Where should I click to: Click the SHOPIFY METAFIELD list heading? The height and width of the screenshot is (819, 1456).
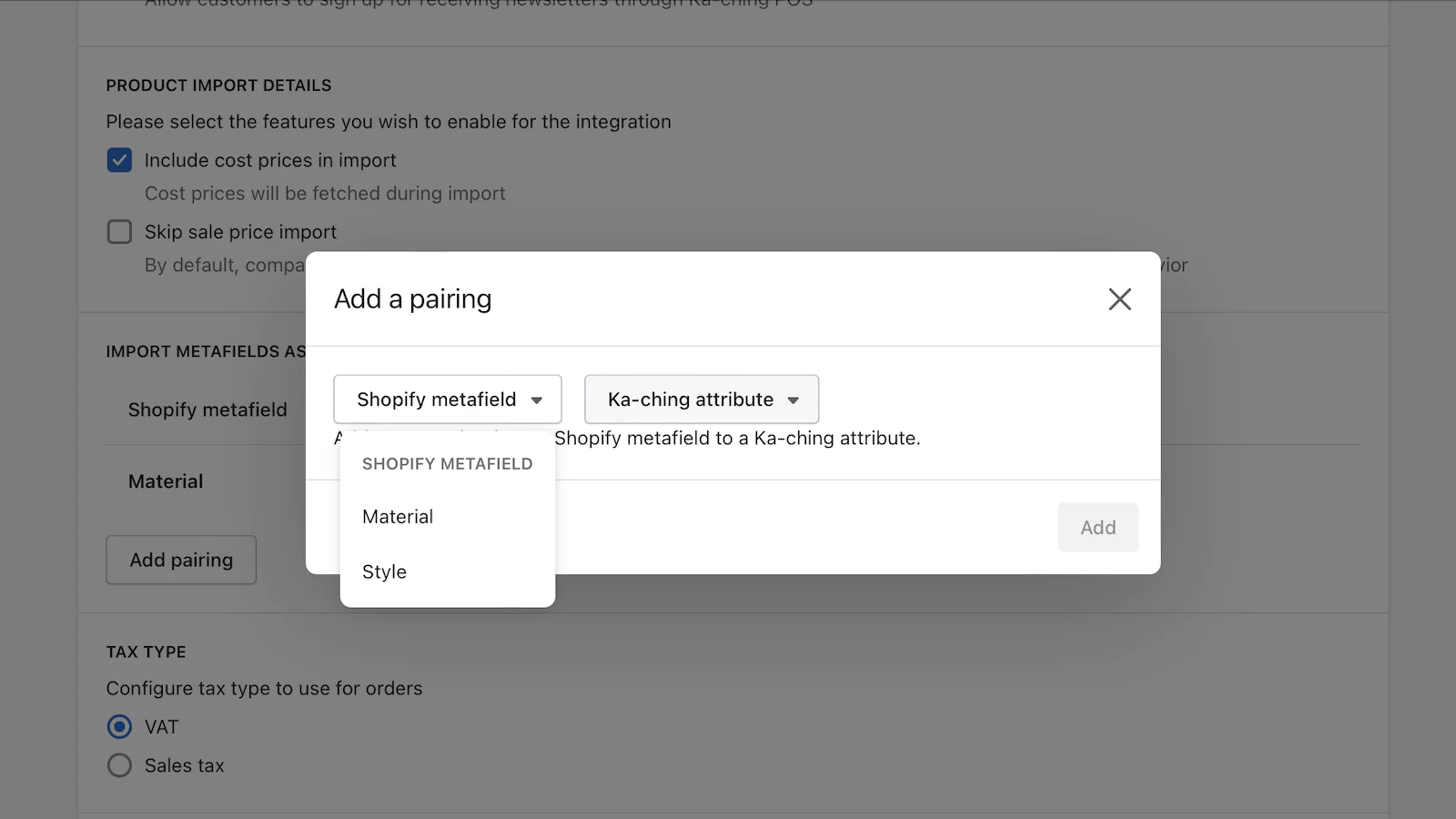coord(448,464)
